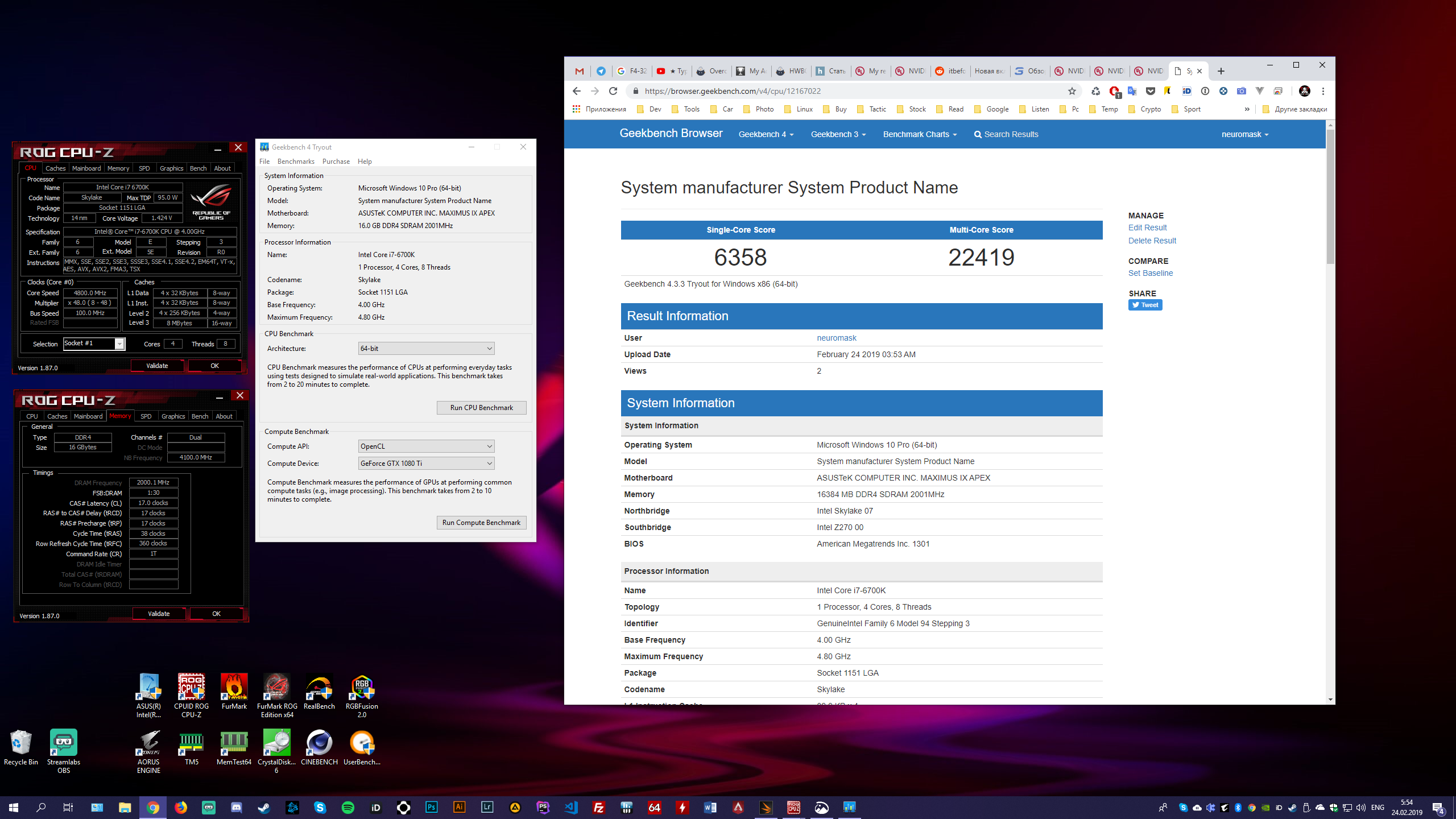This screenshot has height=819, width=1456.
Task: Open Pocket extension in Chrome toolbar
Action: (1151, 91)
